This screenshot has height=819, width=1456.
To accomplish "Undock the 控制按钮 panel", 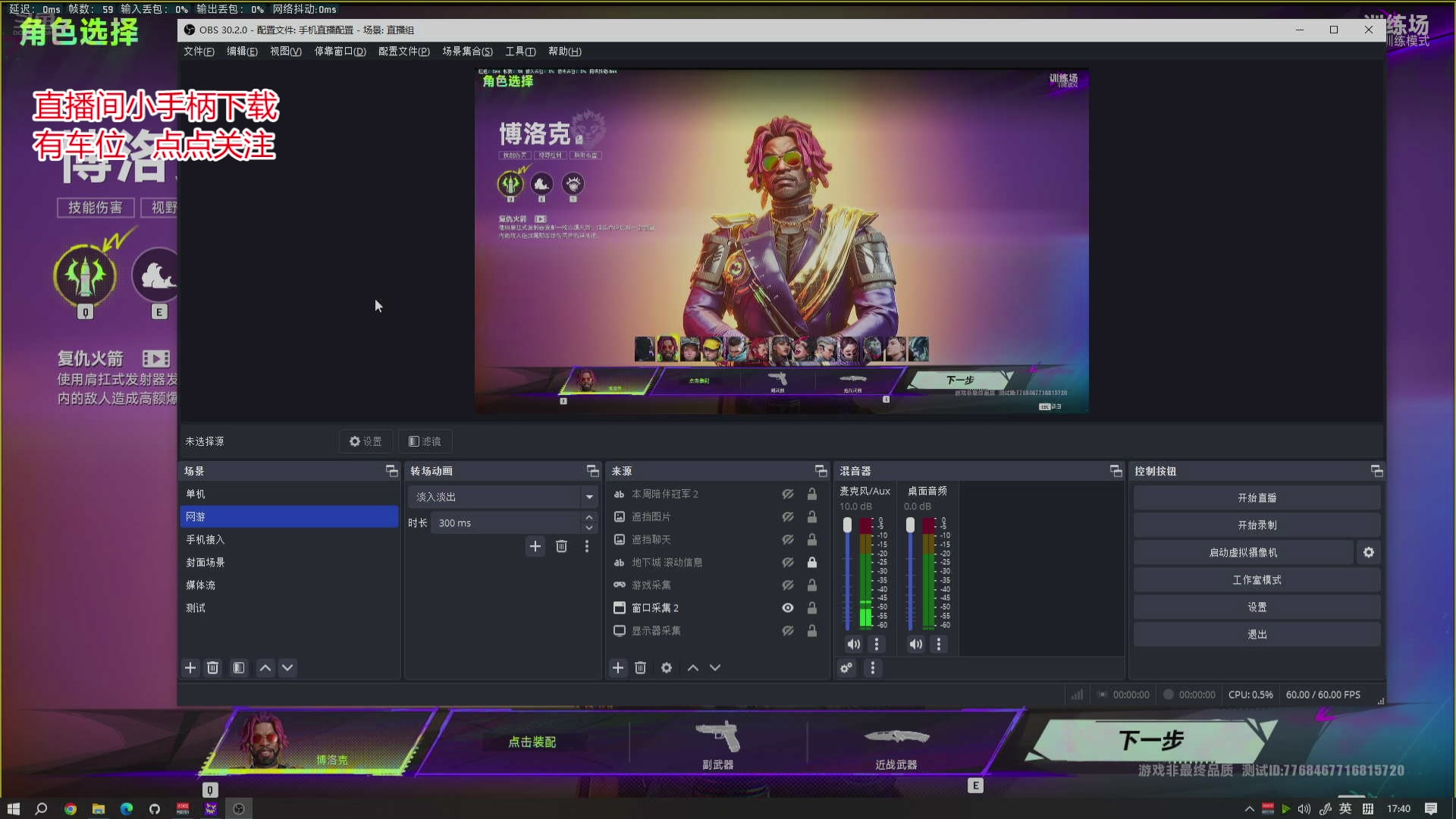I will click(1377, 472).
